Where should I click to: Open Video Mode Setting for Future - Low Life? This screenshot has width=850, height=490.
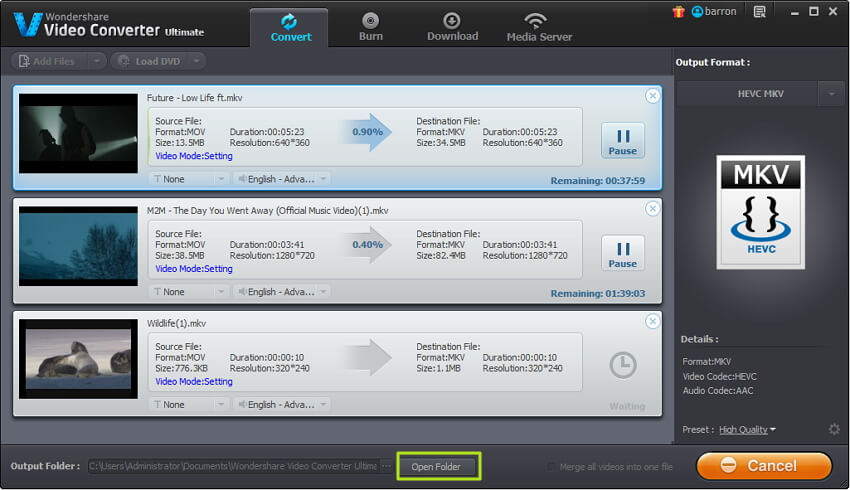click(194, 156)
